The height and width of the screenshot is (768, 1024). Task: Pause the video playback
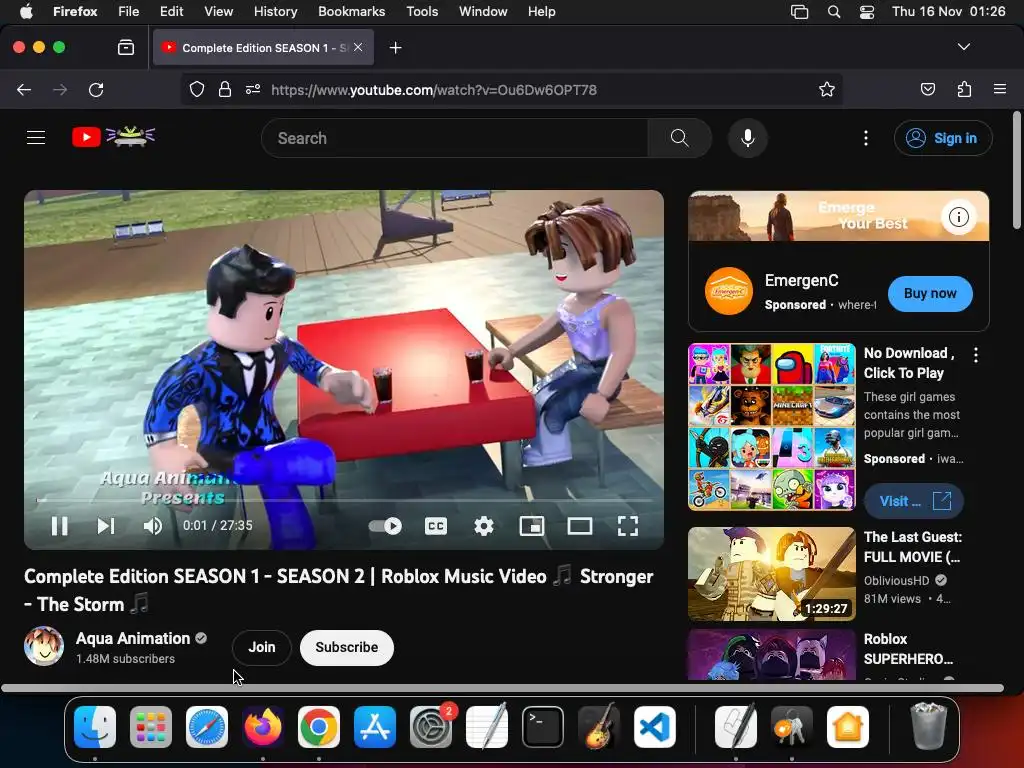pyautogui.click(x=59, y=526)
